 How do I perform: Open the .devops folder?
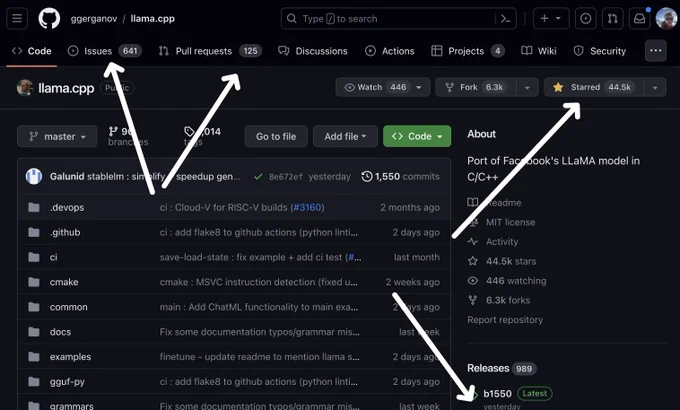pos(67,207)
